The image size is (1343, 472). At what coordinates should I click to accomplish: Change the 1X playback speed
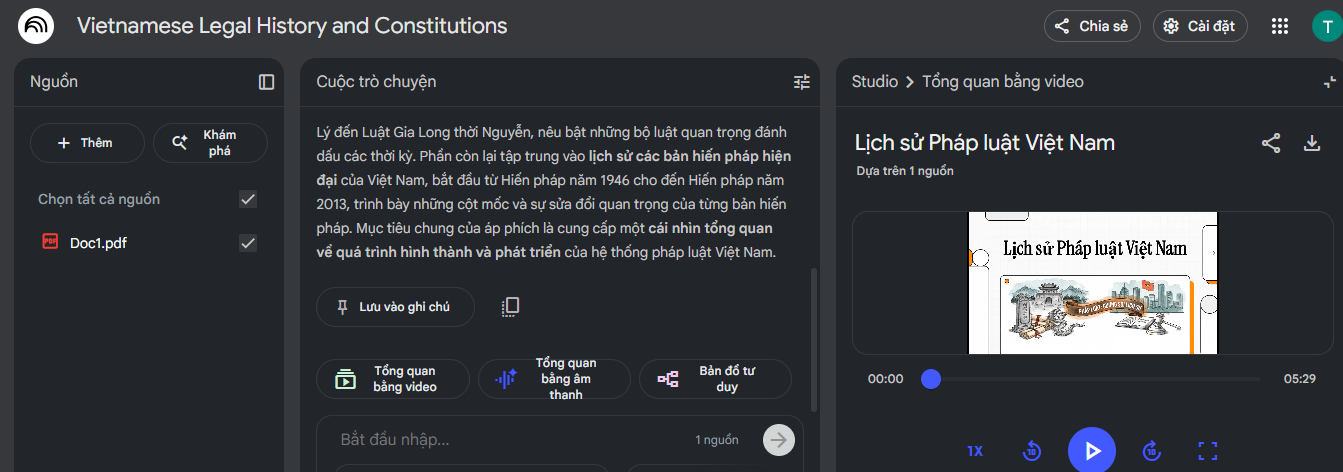(975, 451)
